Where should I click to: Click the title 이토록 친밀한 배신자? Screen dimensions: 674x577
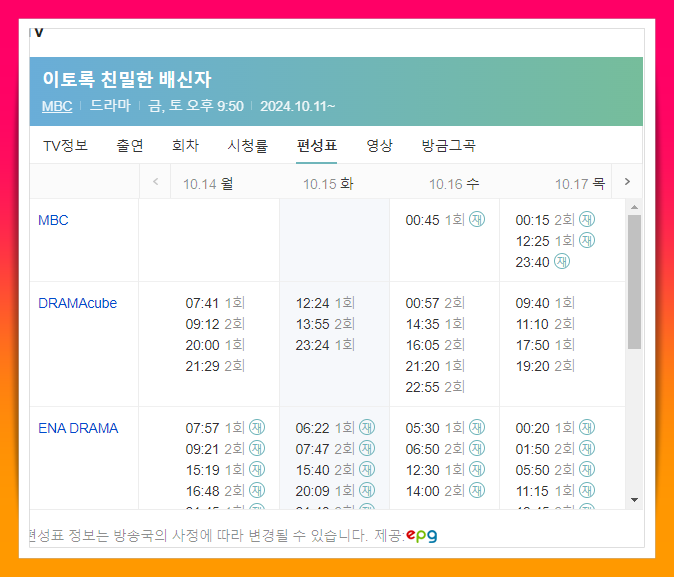click(x=127, y=80)
